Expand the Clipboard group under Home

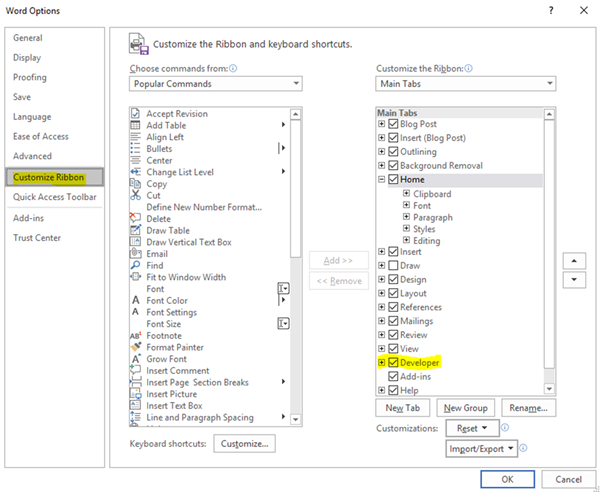click(407, 194)
